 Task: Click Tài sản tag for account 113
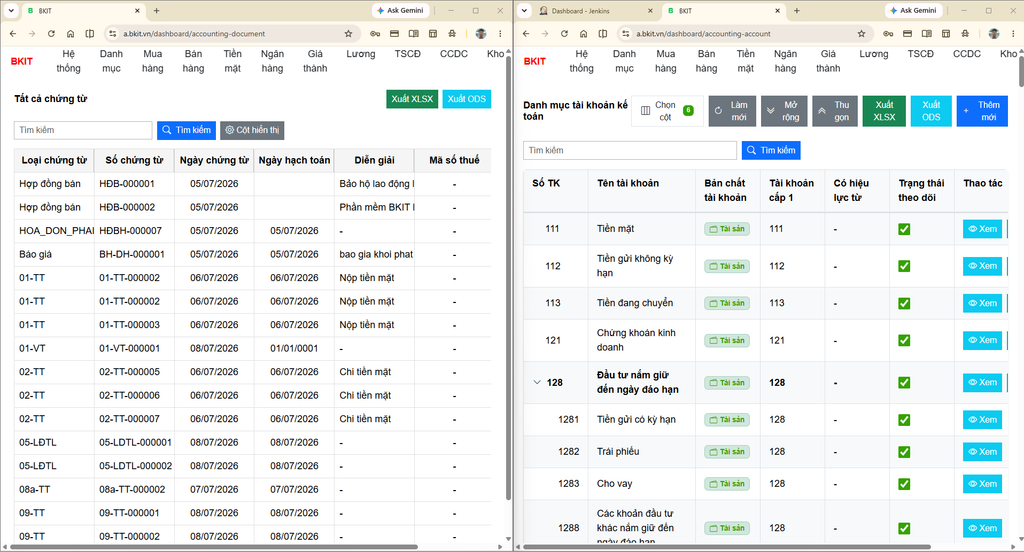[727, 303]
